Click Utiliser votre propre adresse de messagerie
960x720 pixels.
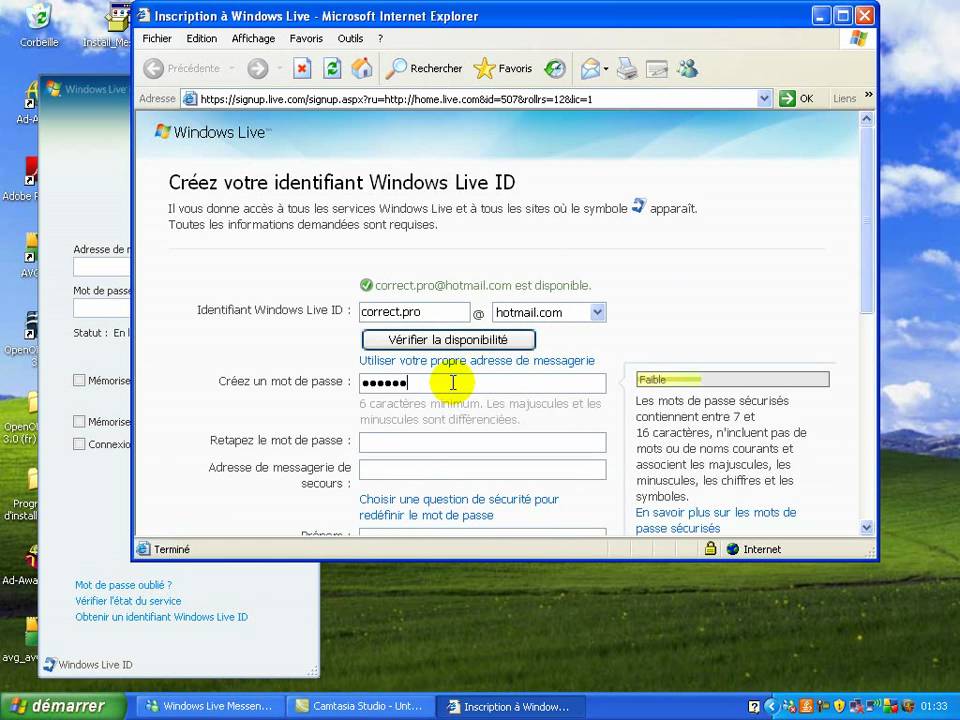[x=477, y=361]
